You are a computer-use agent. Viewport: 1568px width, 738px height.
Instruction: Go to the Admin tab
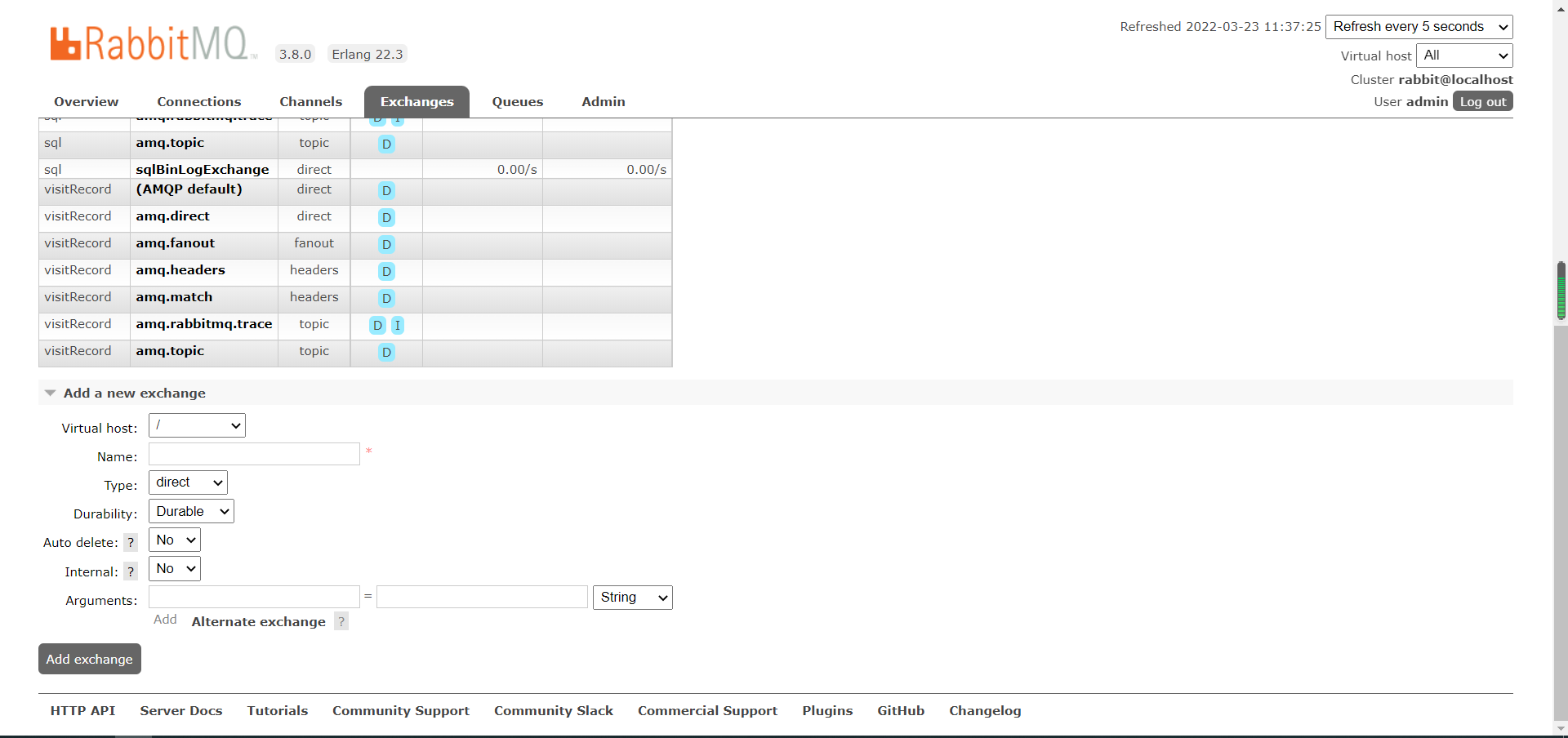point(604,102)
